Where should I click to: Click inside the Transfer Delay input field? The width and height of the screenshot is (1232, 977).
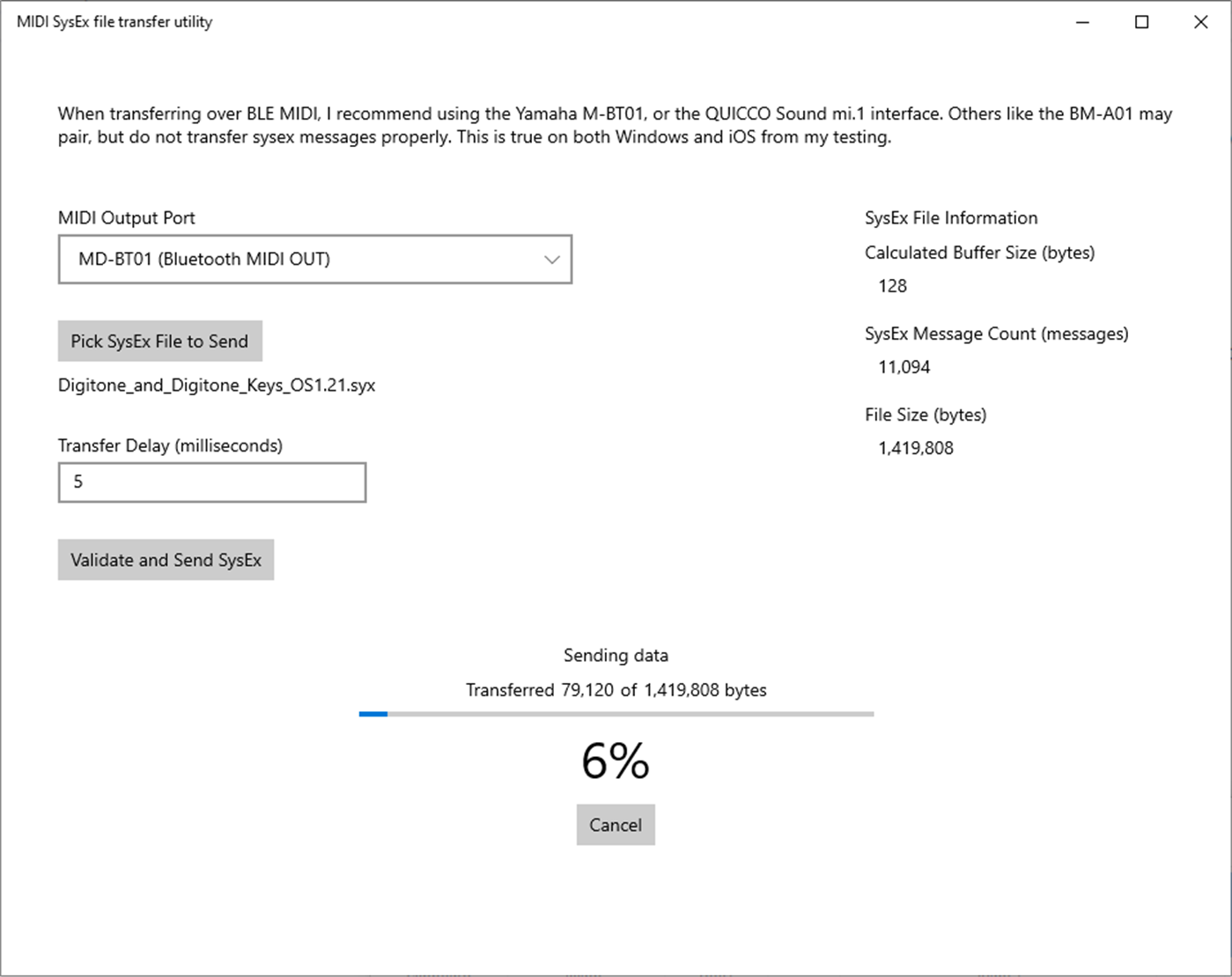pyautogui.click(x=211, y=482)
